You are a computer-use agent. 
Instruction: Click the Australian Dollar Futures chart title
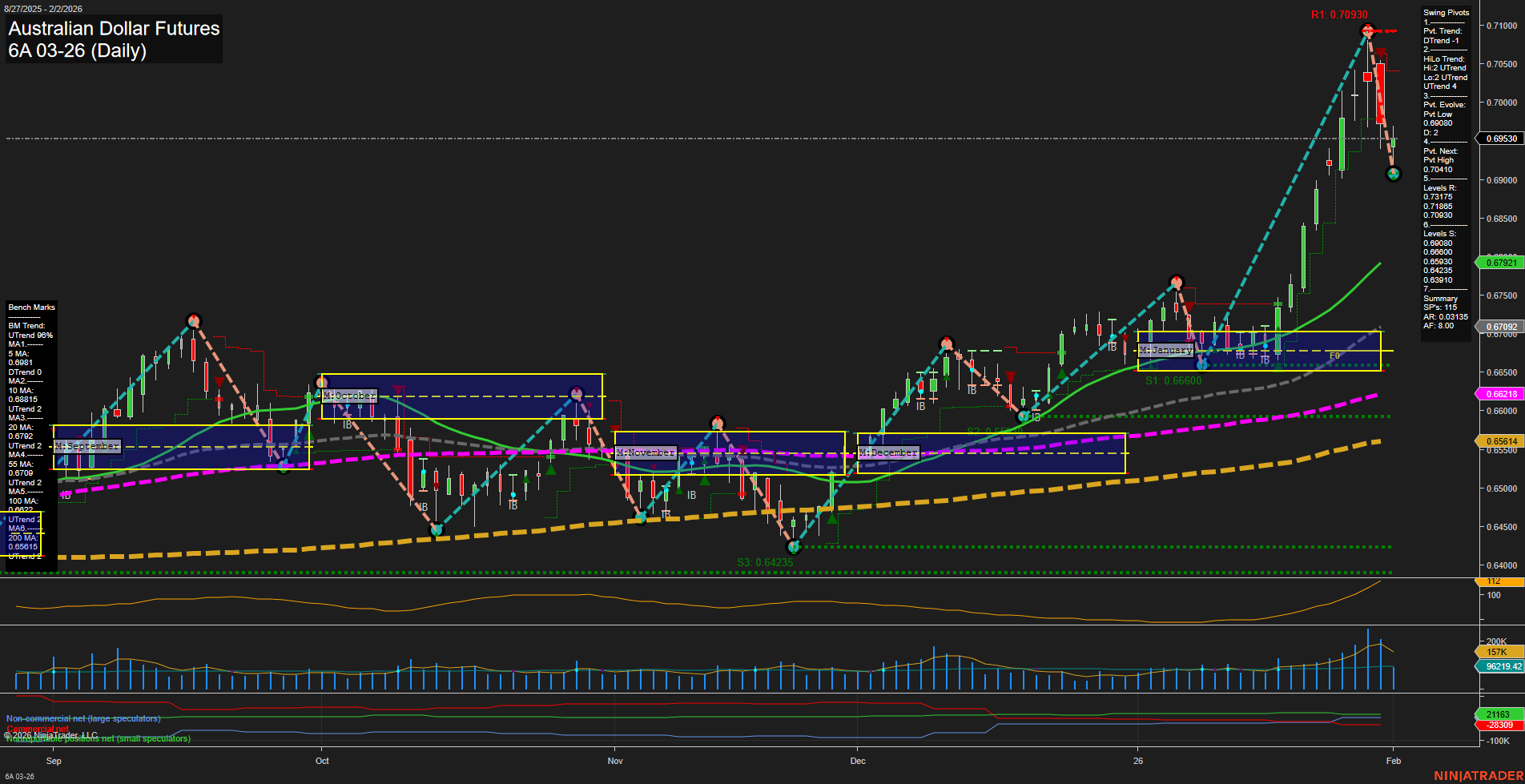[112, 29]
